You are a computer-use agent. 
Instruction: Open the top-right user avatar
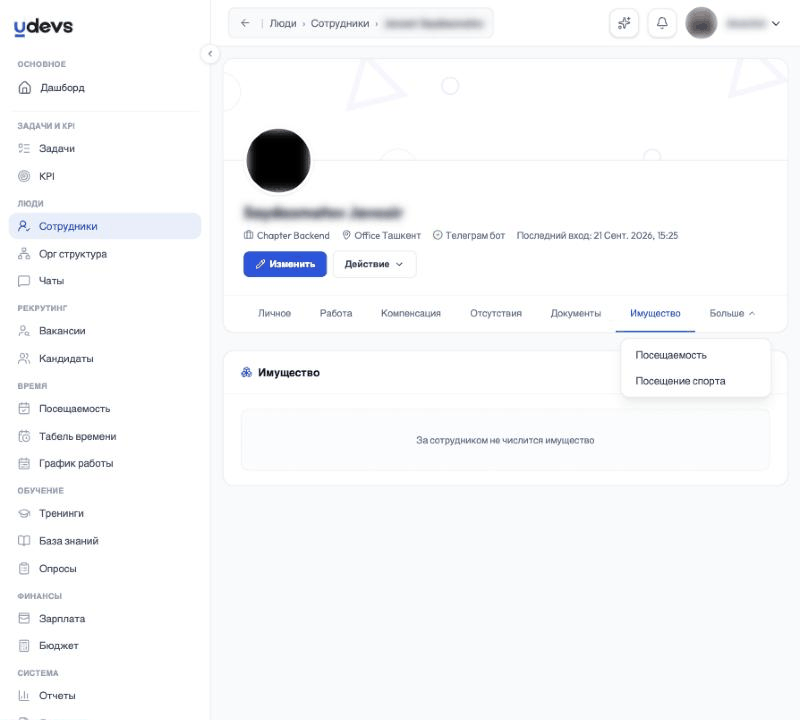pyautogui.click(x=701, y=23)
